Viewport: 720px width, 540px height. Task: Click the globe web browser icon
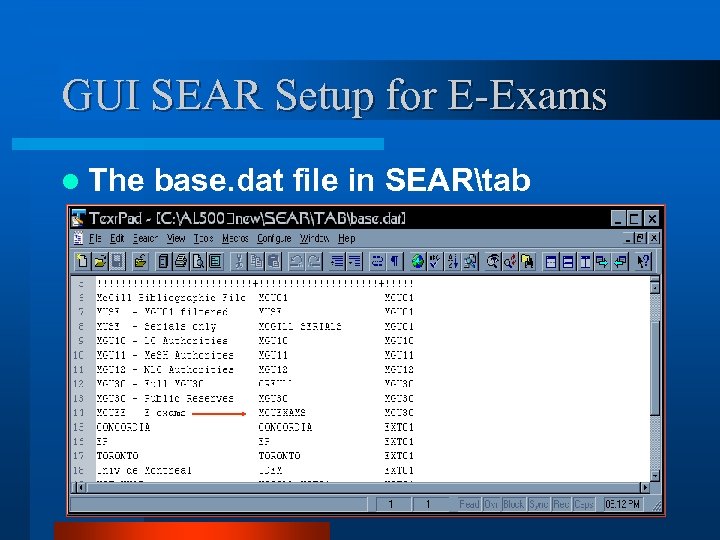coord(417,262)
